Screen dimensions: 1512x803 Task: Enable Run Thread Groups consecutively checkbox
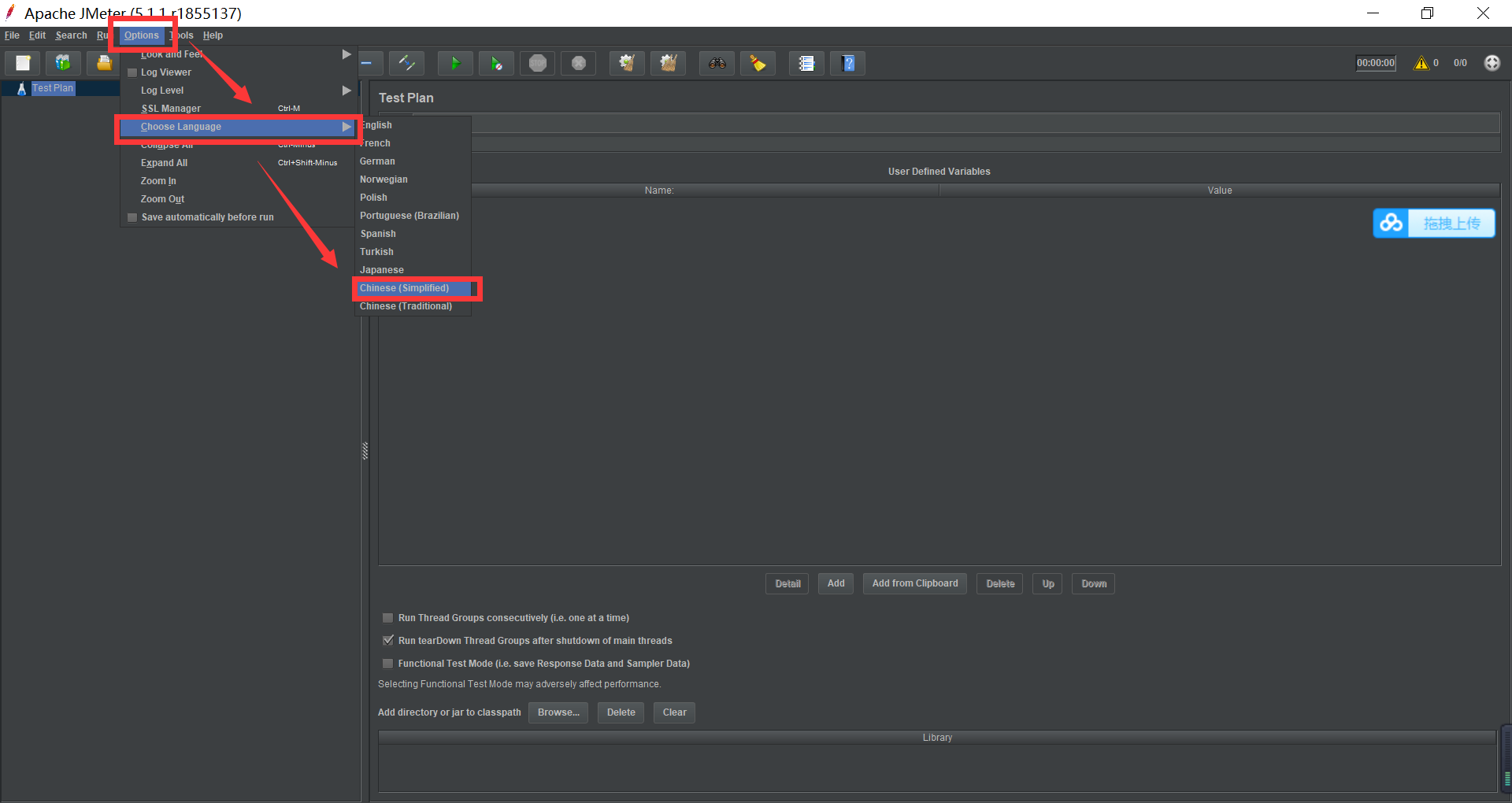(387, 618)
